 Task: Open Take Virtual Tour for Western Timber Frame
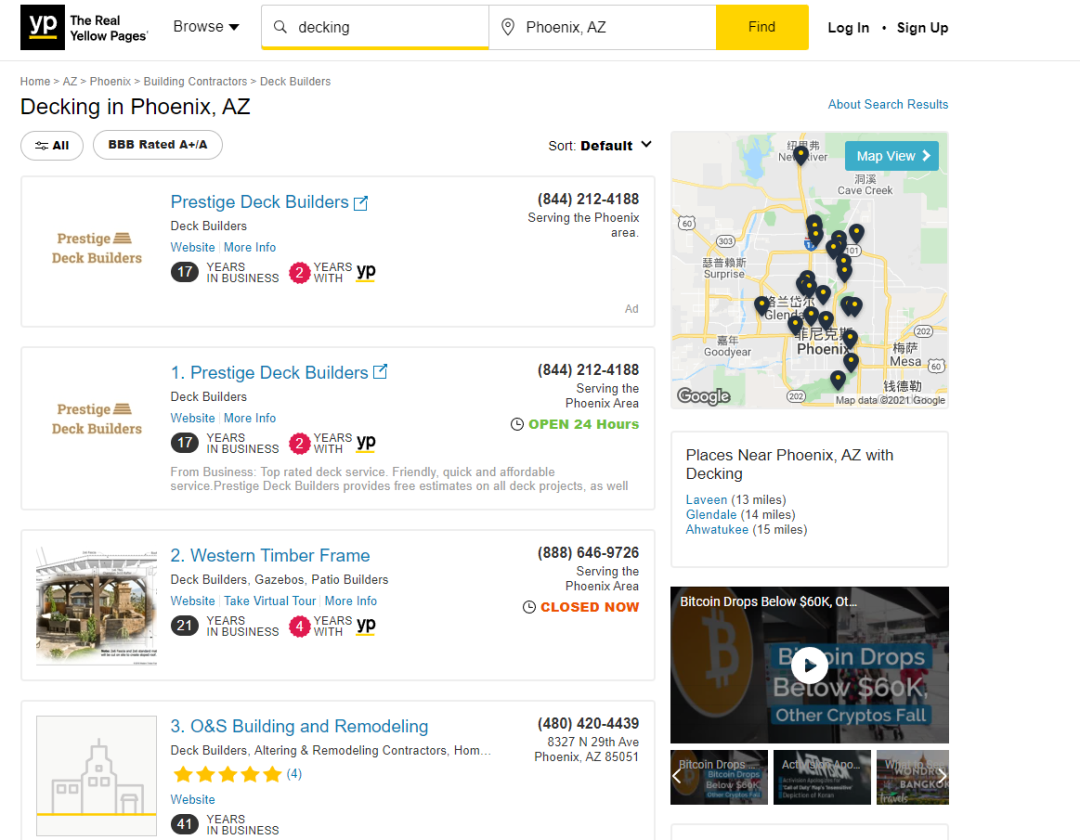(x=270, y=601)
